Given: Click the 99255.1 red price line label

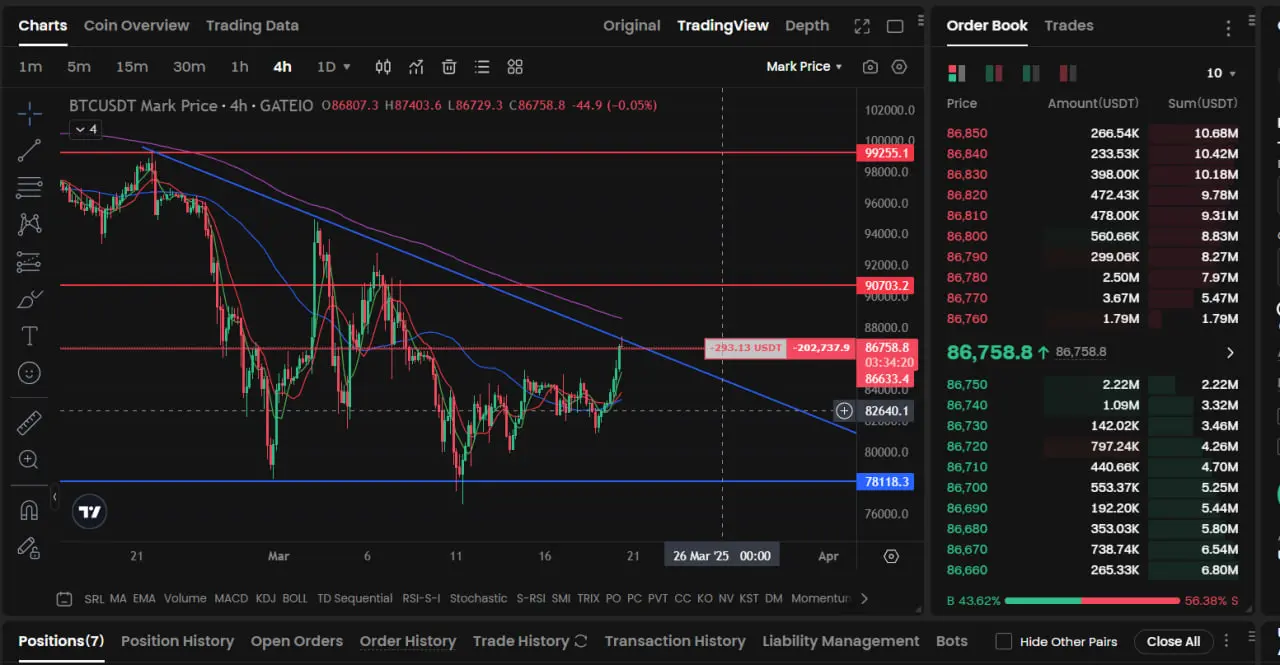Looking at the screenshot, I should point(887,153).
